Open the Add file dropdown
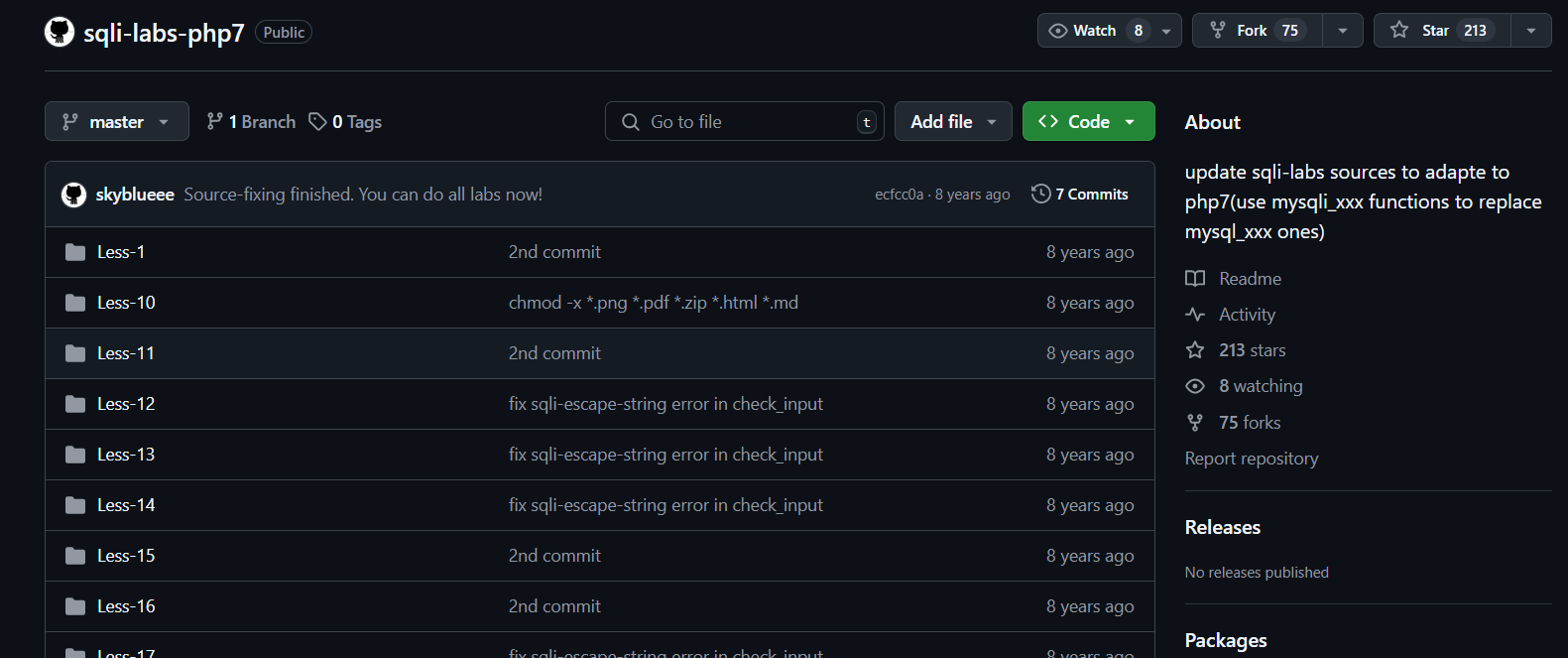 [x=953, y=121]
